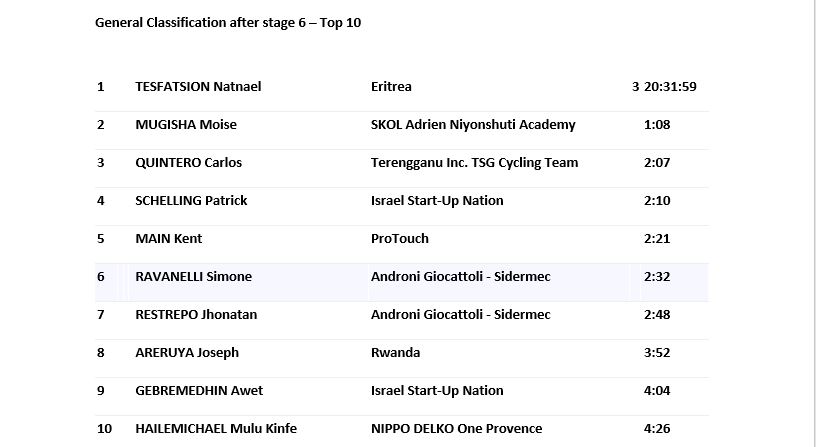The width and height of the screenshot is (816, 447).
Task: Select highlighted rider RAVANELLI Simone
Action: coord(193,277)
